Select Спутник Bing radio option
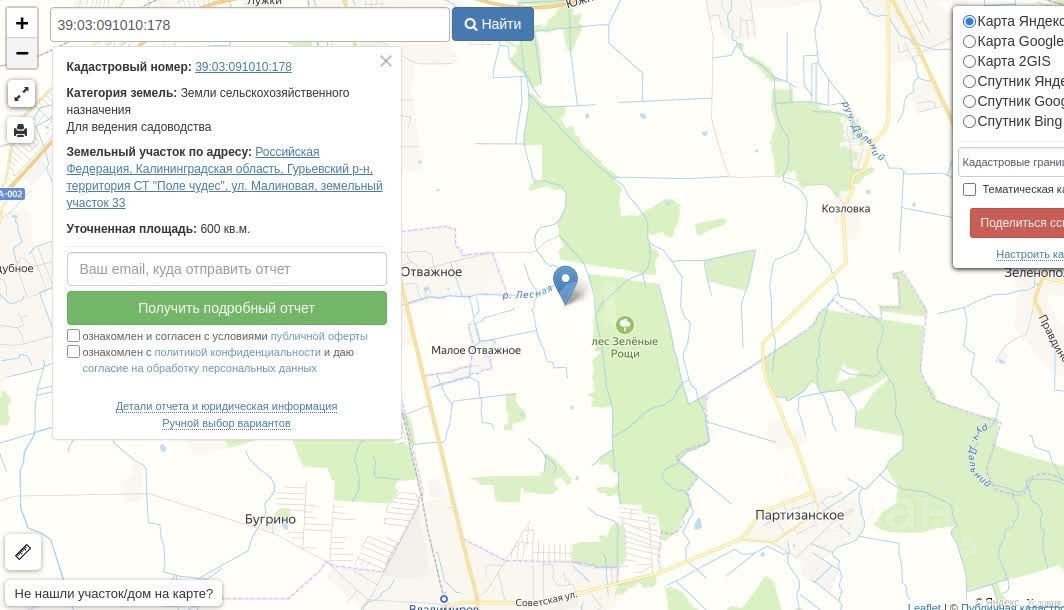The width and height of the screenshot is (1064, 610). click(970, 121)
